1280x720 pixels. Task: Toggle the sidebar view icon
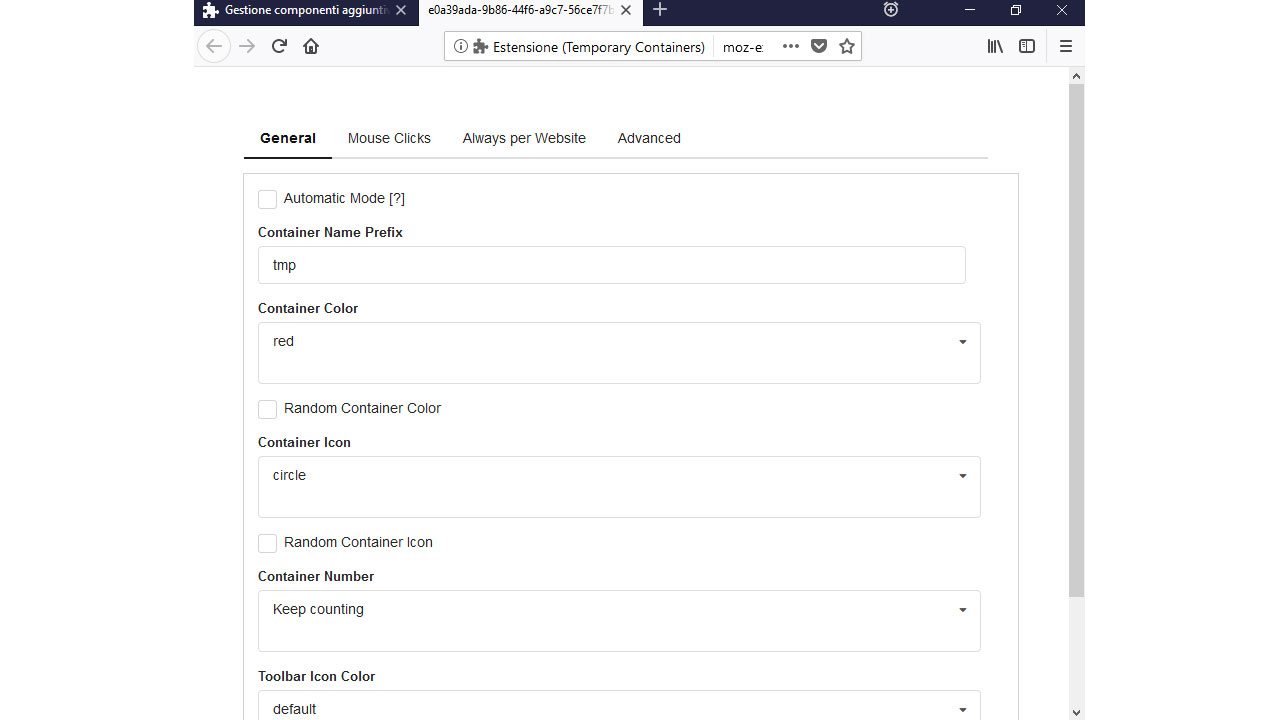(x=1027, y=46)
